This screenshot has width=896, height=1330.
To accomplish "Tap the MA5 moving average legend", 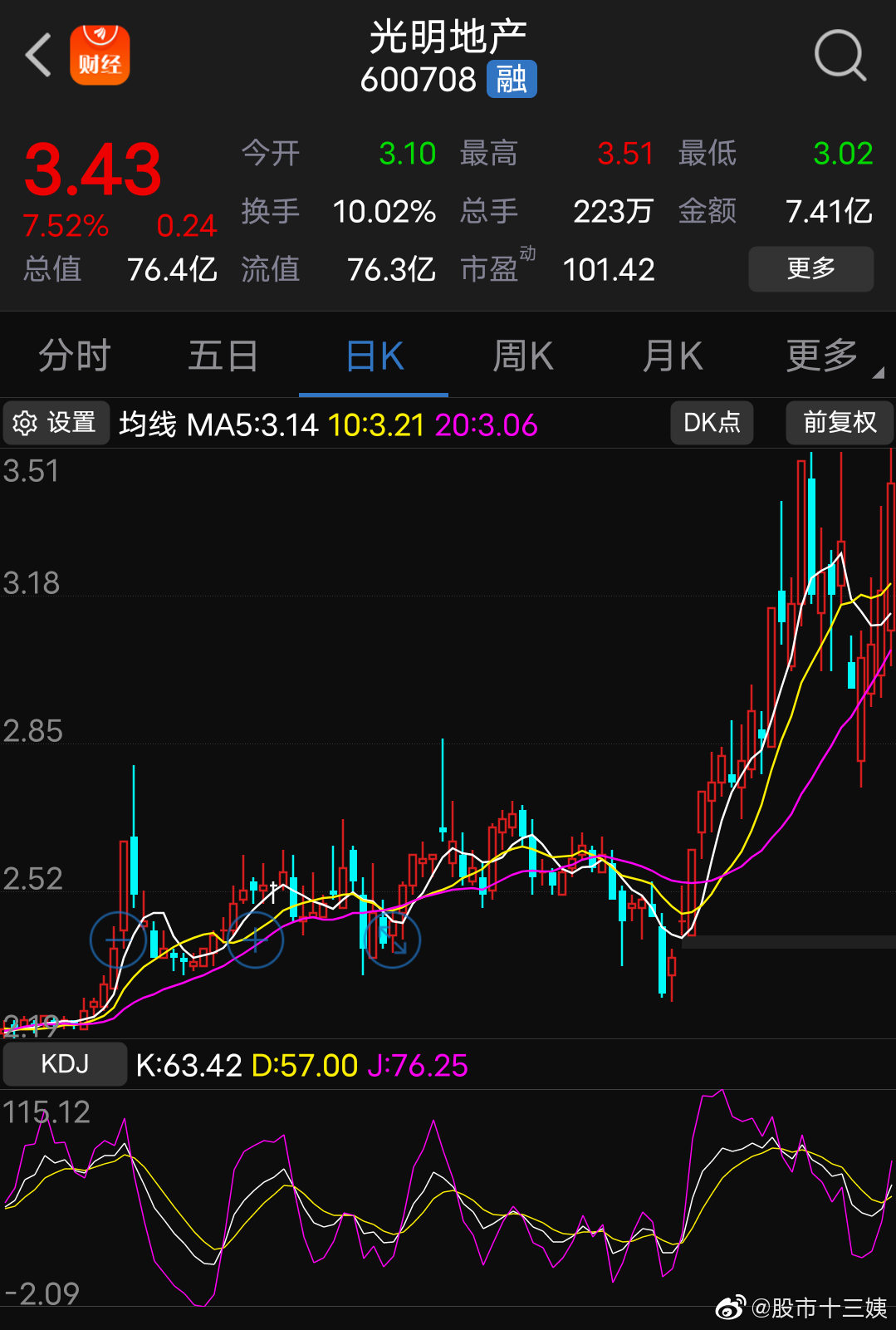I will click(252, 425).
